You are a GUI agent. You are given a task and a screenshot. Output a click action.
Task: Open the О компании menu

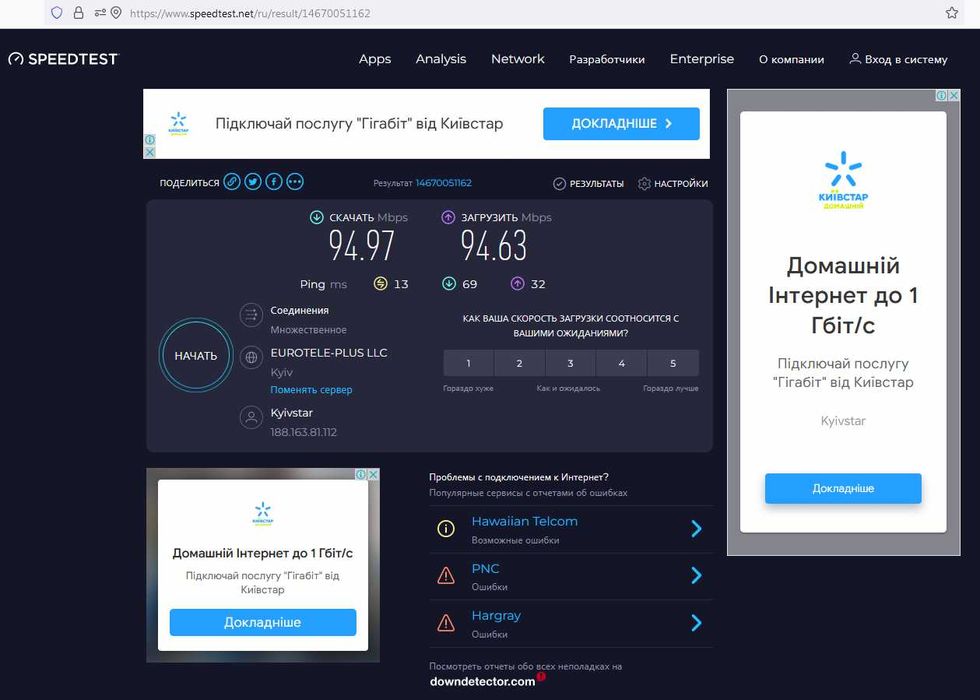[x=791, y=59]
